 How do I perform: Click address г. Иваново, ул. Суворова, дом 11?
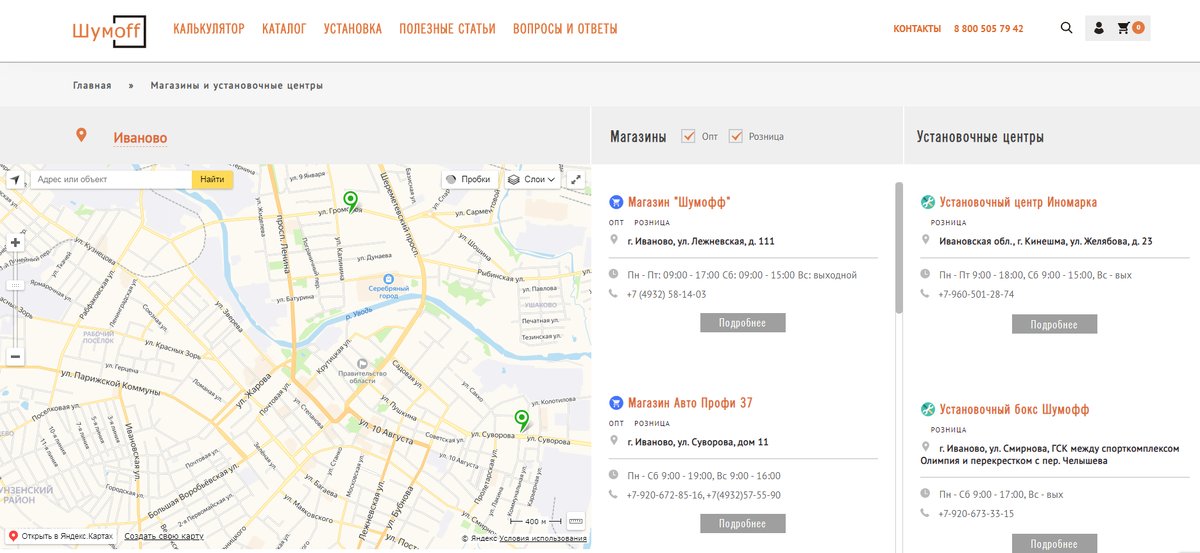click(698, 442)
